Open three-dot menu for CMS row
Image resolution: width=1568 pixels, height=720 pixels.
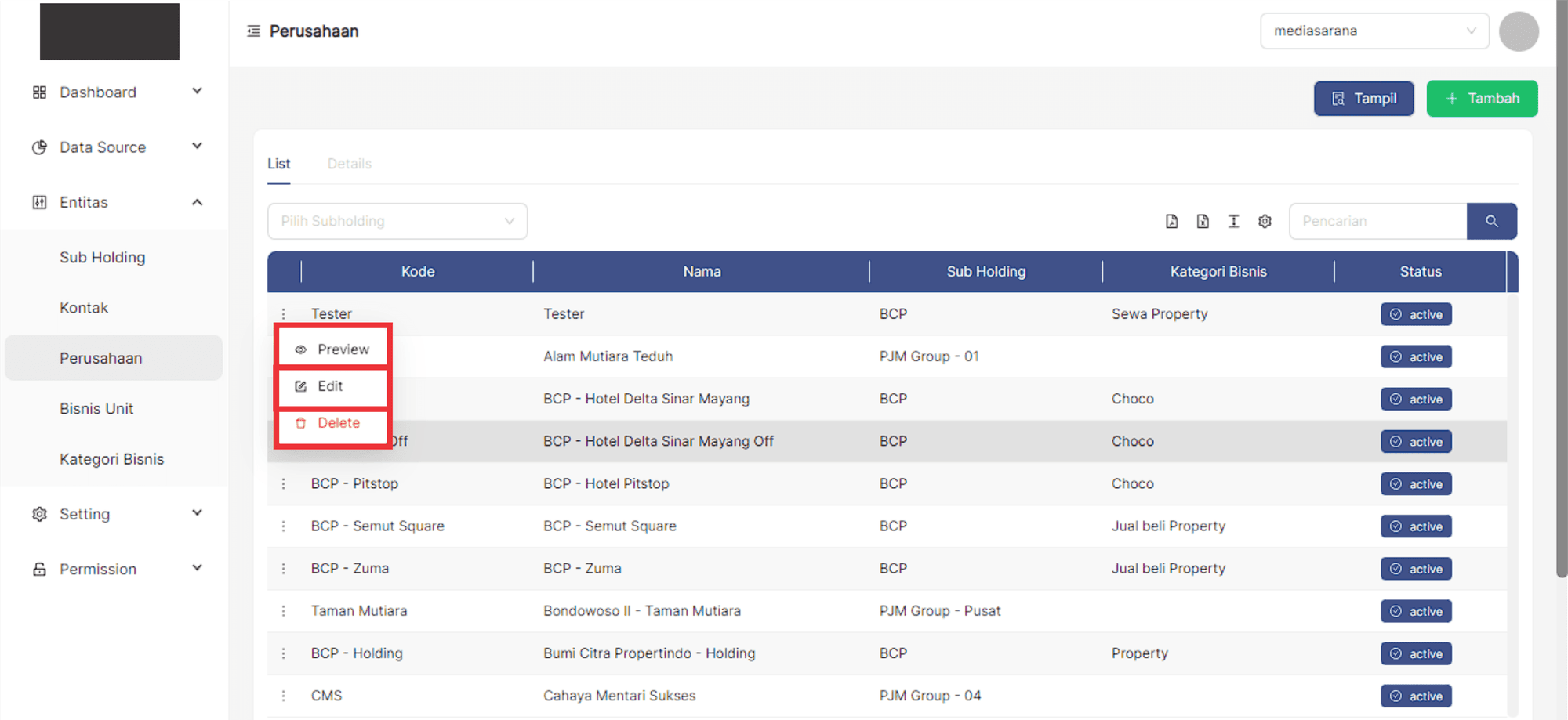284,696
